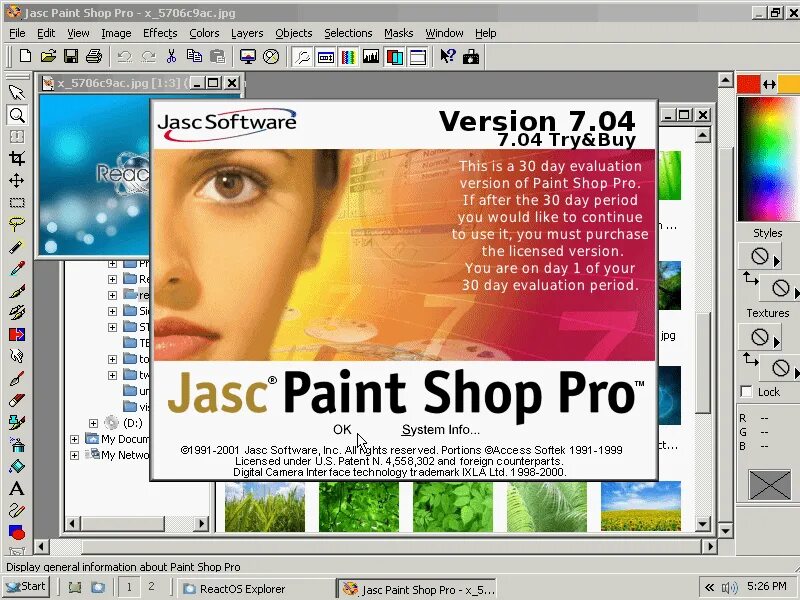Screen dimensions: 800x600
Task: Select the Clone Brush tool
Action: tap(17, 312)
